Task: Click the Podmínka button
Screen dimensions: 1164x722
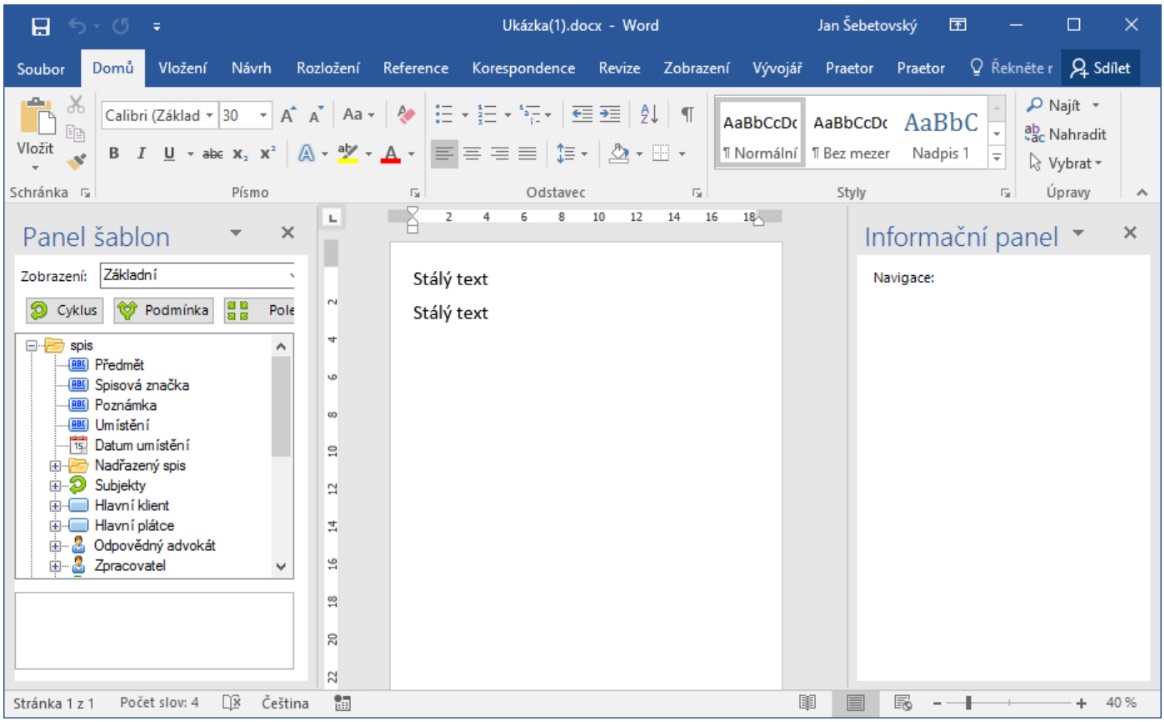Action: [x=163, y=310]
